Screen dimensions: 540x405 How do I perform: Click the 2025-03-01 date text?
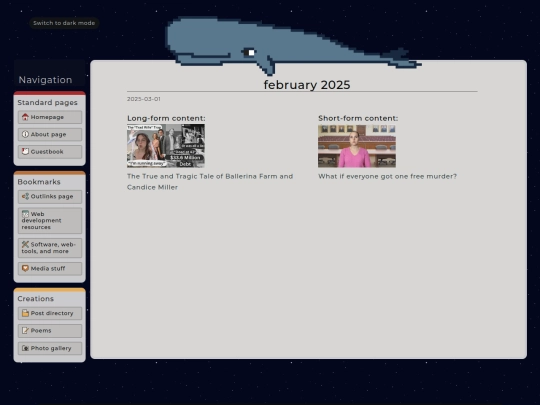click(x=144, y=99)
